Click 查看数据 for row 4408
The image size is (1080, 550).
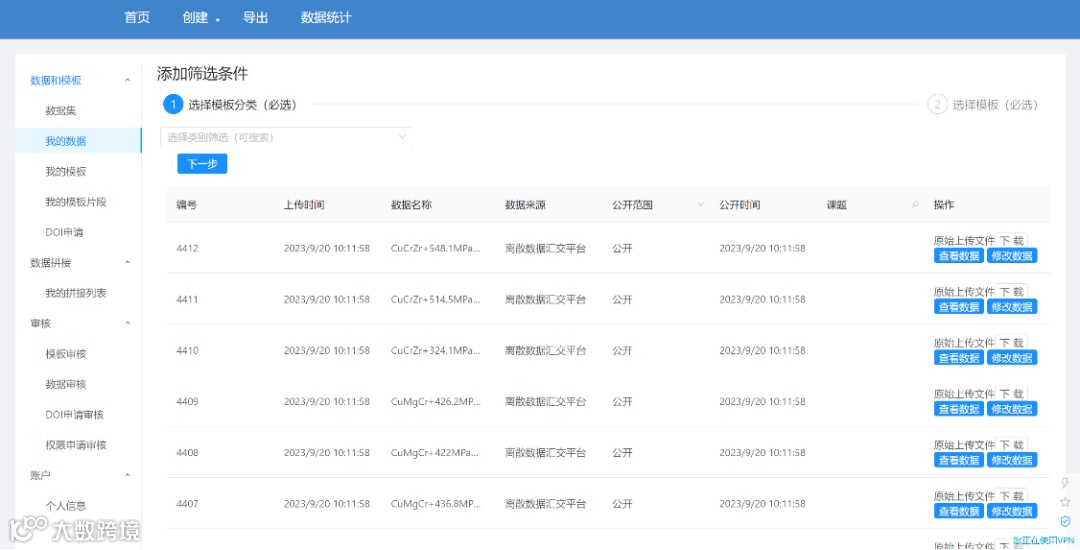[x=959, y=460]
